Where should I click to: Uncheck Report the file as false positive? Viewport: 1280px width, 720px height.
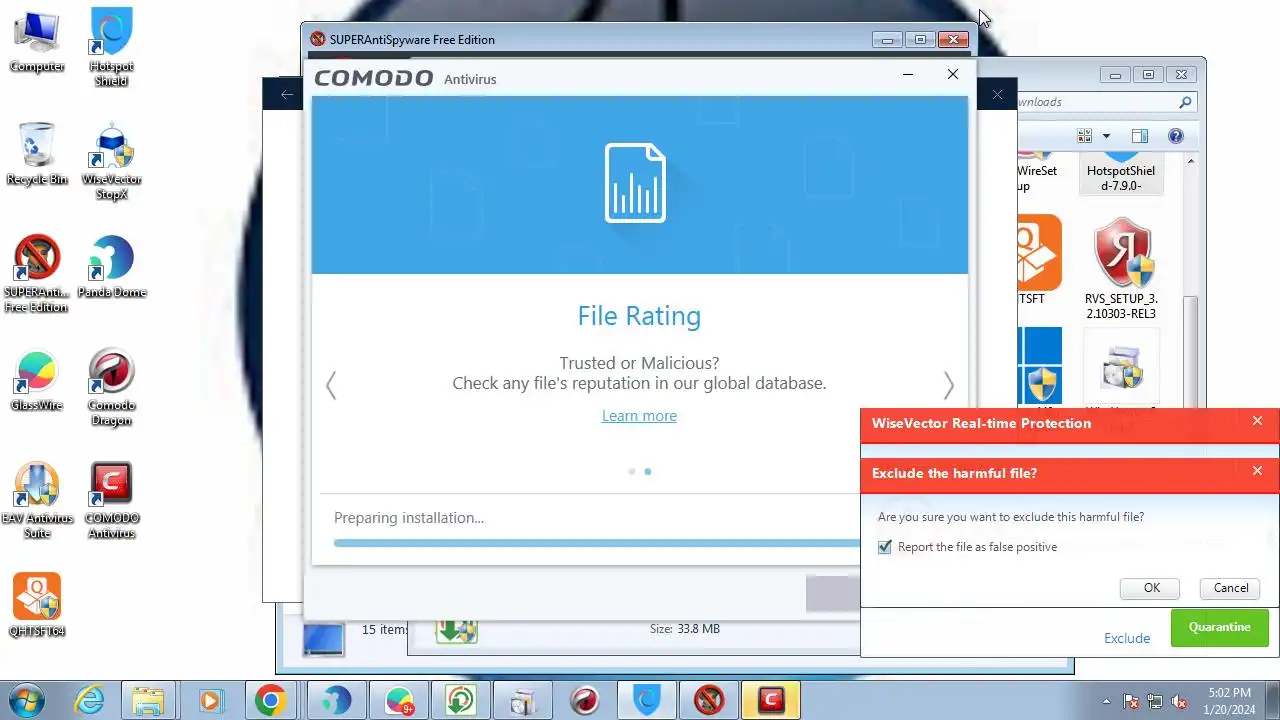tap(884, 547)
